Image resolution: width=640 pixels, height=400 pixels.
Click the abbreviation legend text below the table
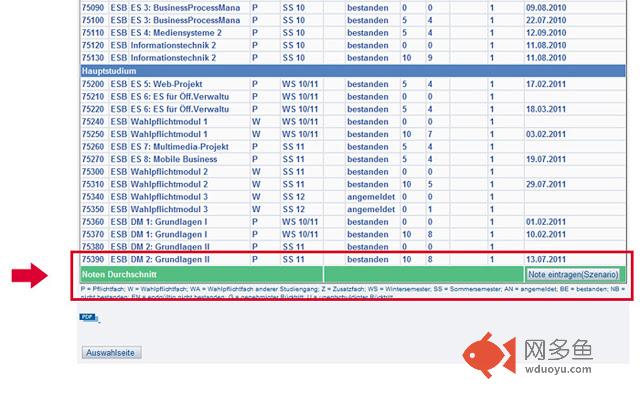(353, 293)
